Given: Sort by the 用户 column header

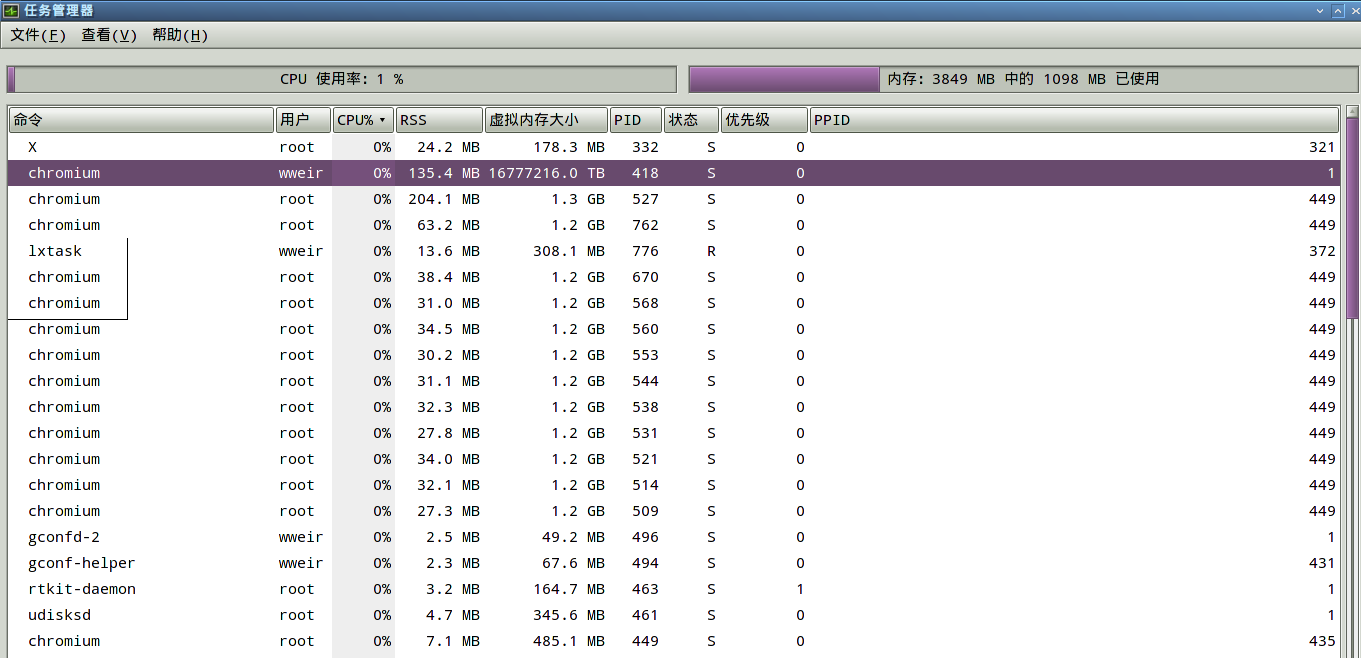Looking at the screenshot, I should click(303, 120).
